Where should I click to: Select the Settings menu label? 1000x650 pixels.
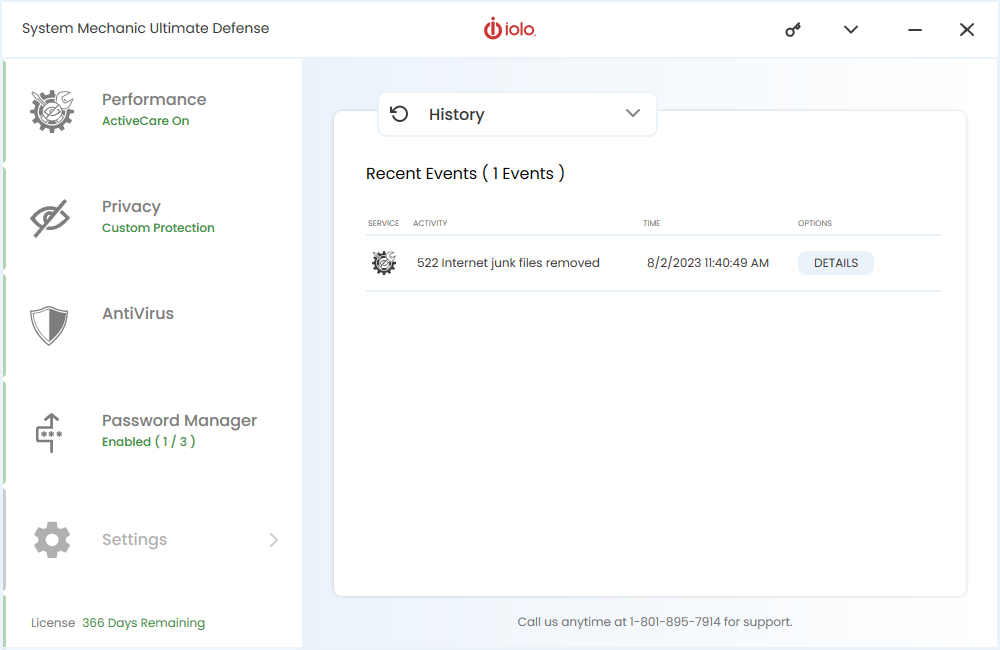click(x=135, y=540)
